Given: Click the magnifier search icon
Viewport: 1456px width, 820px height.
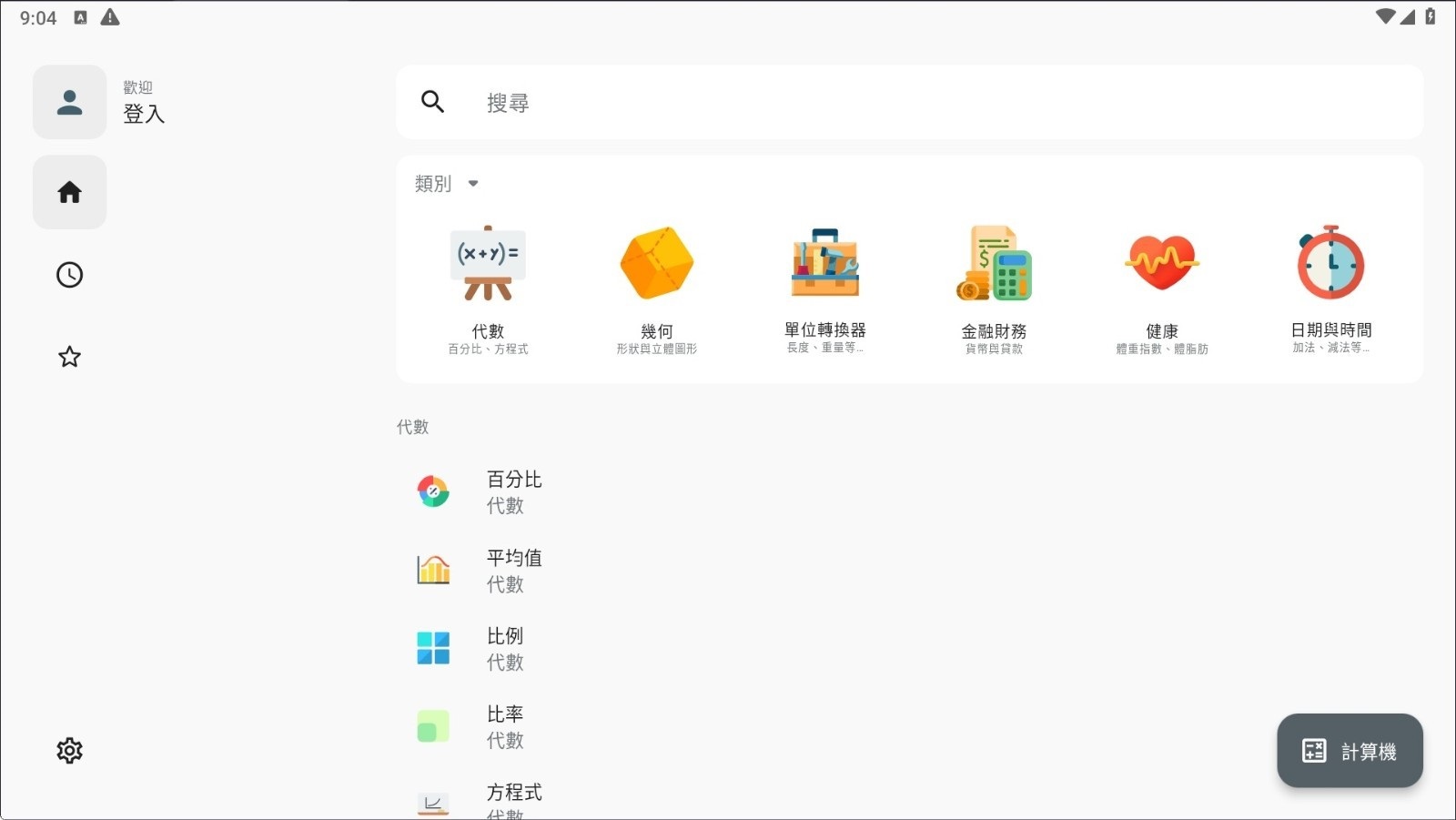Looking at the screenshot, I should [x=432, y=102].
